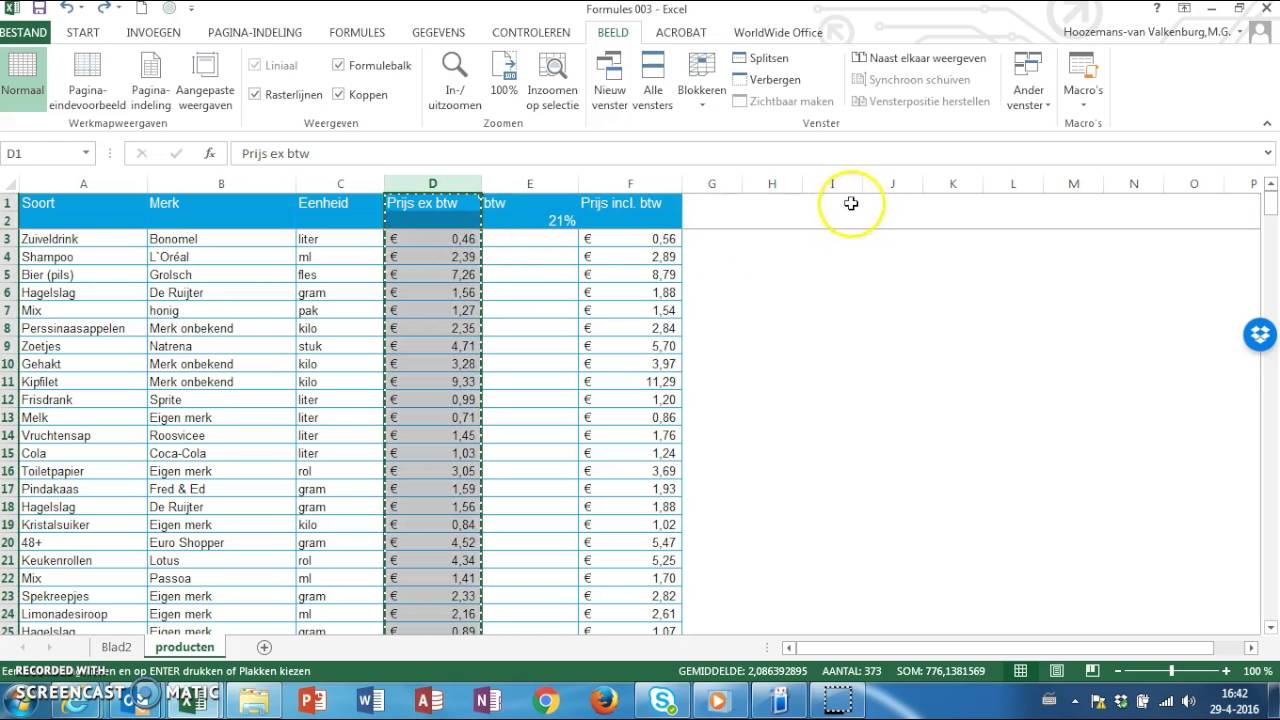1280x720 pixels.
Task: Open Google Chrome from the taskbar
Action: [546, 701]
